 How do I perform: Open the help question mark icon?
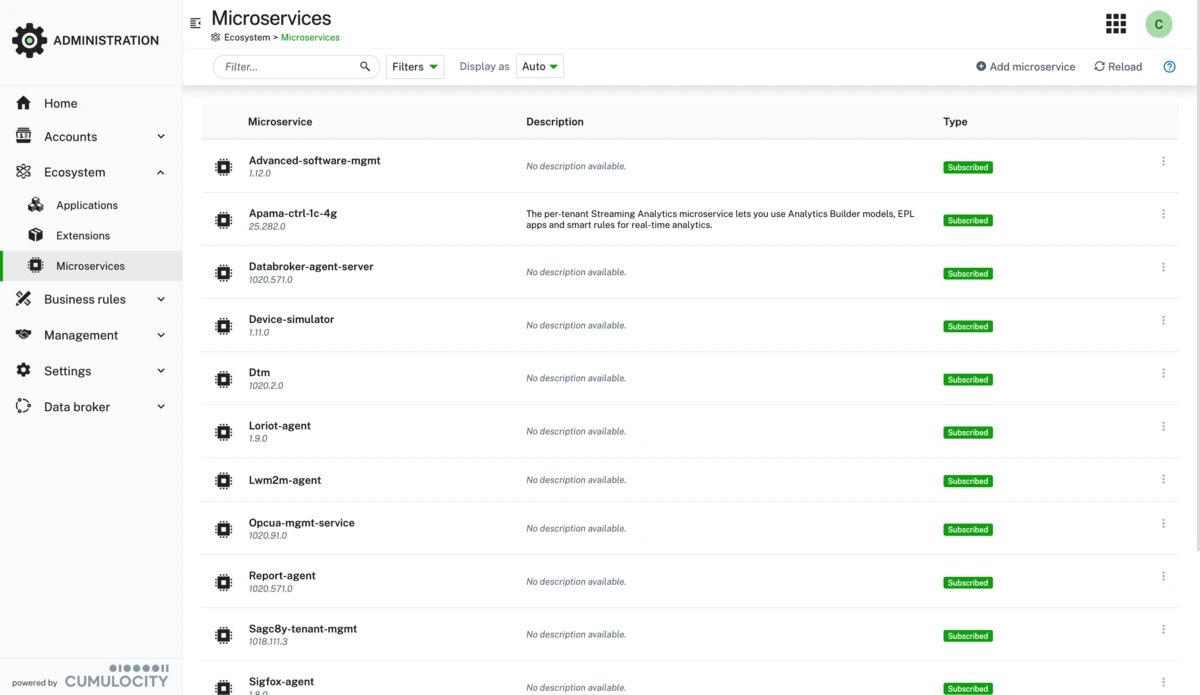[x=1170, y=67]
